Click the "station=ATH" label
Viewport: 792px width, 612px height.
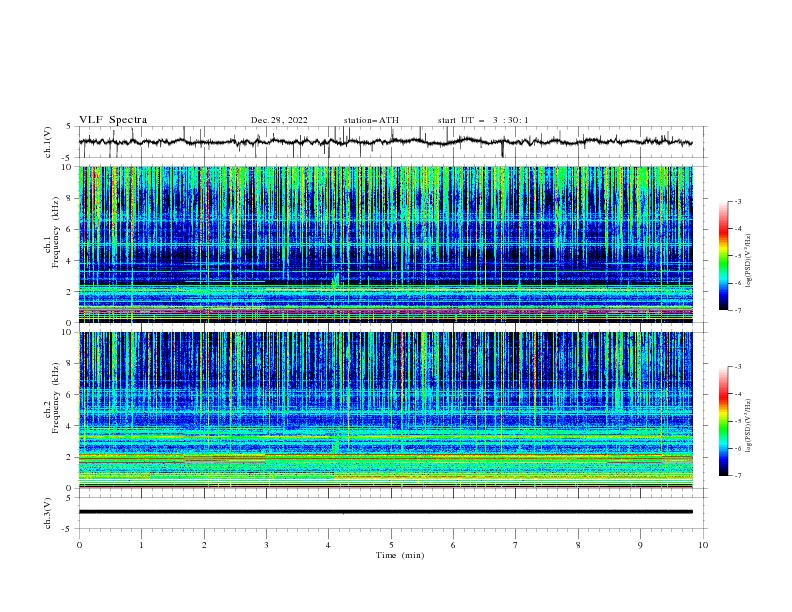[x=371, y=120]
